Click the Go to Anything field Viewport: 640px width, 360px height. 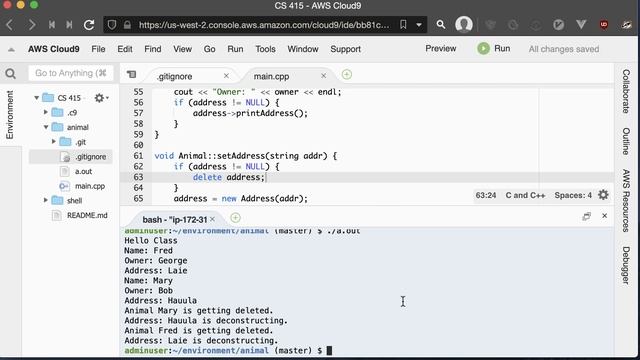(71, 73)
